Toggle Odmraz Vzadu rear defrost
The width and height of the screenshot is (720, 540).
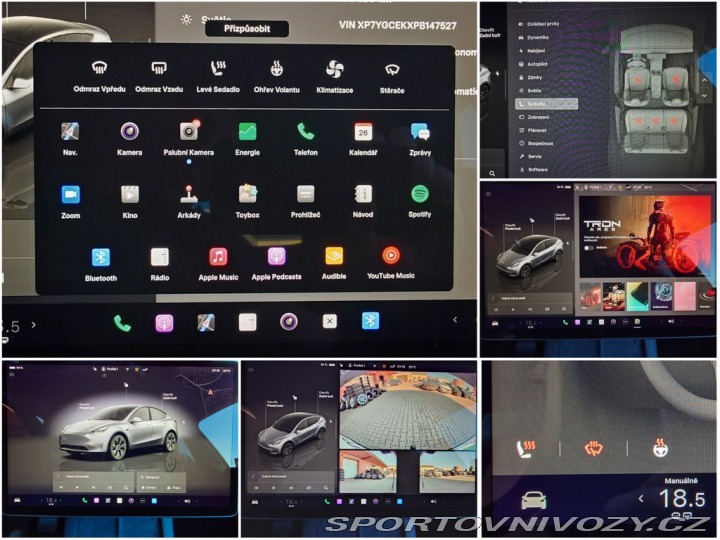[159, 68]
